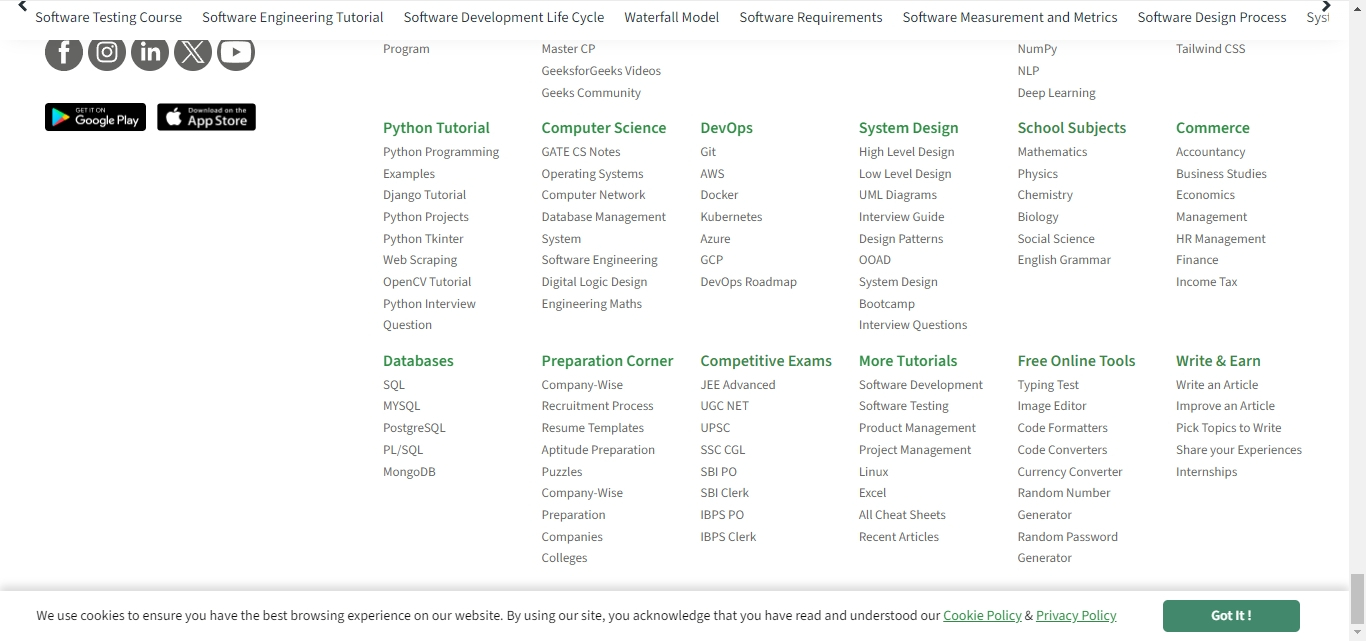Select Software Development Life Cycle tab
The image size is (1366, 641).
click(x=504, y=17)
